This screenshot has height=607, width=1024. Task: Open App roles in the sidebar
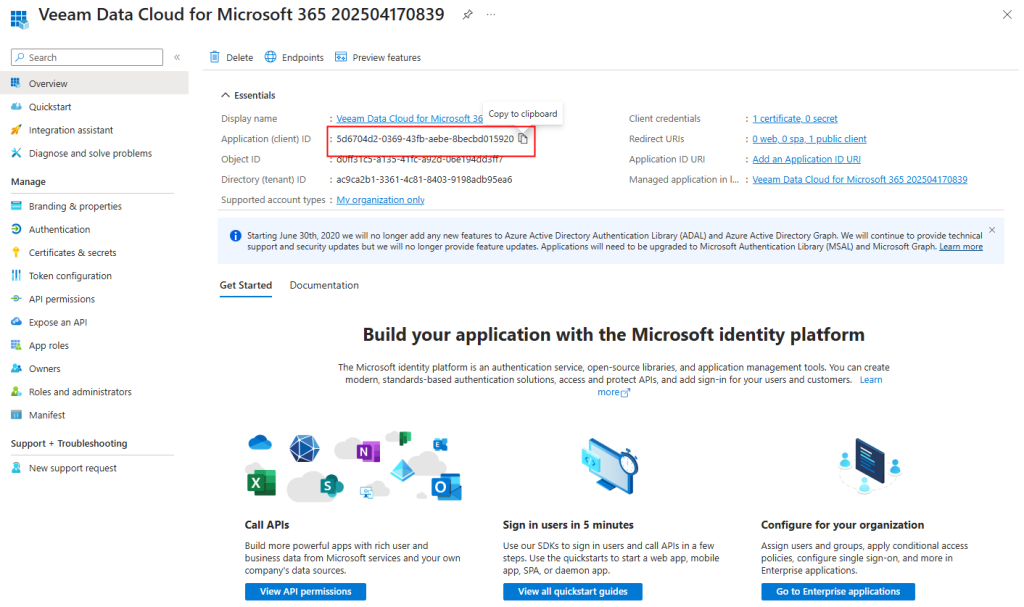48,346
